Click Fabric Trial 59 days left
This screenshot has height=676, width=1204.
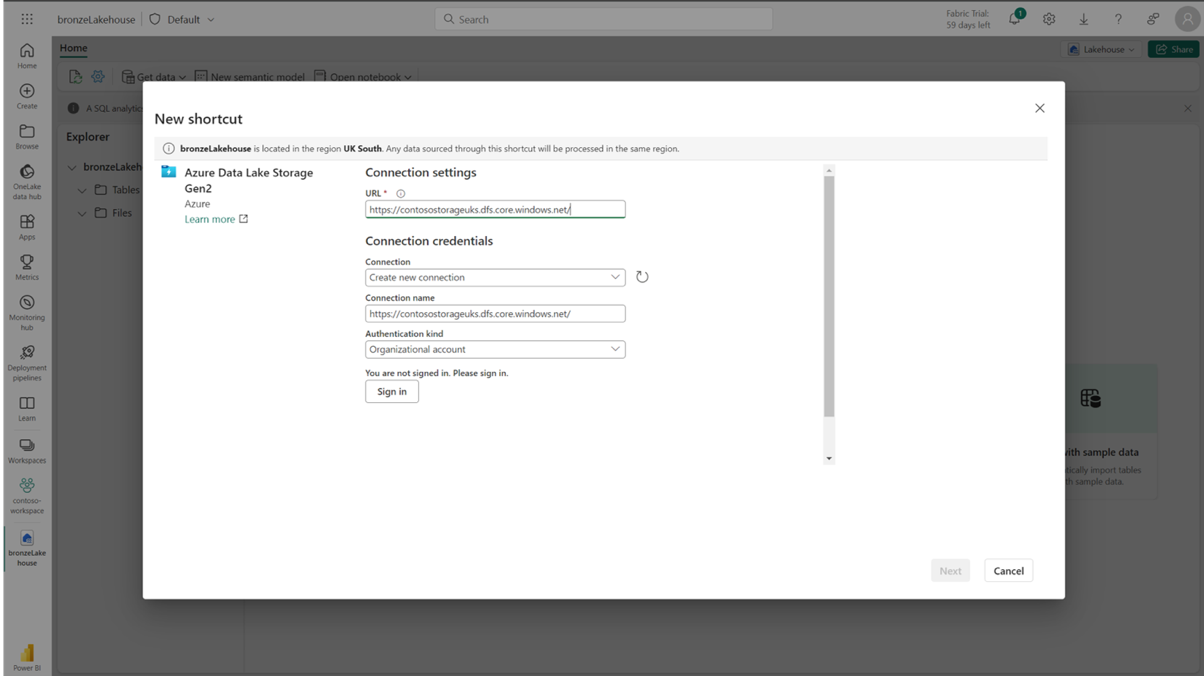tap(968, 19)
